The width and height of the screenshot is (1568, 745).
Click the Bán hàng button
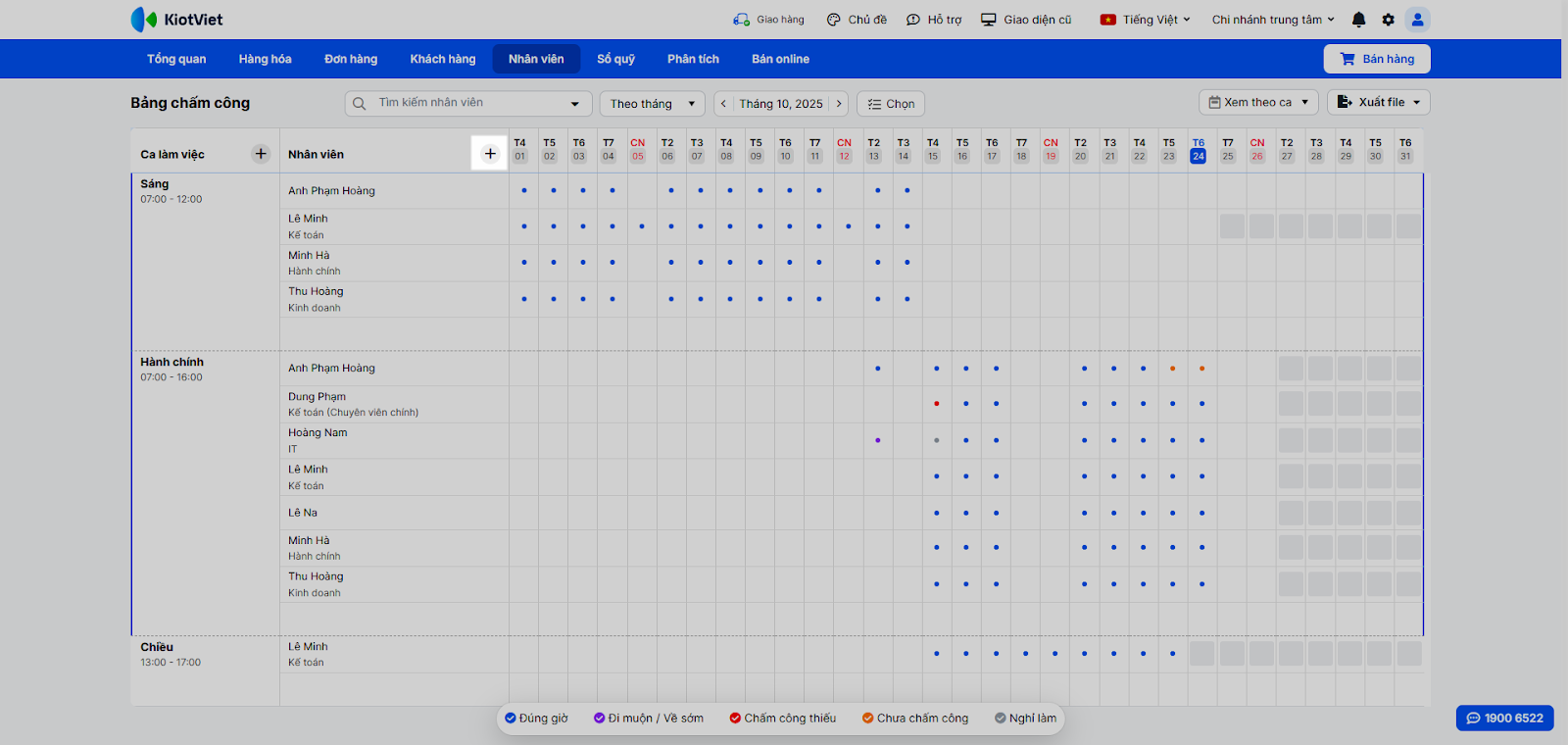1377,59
